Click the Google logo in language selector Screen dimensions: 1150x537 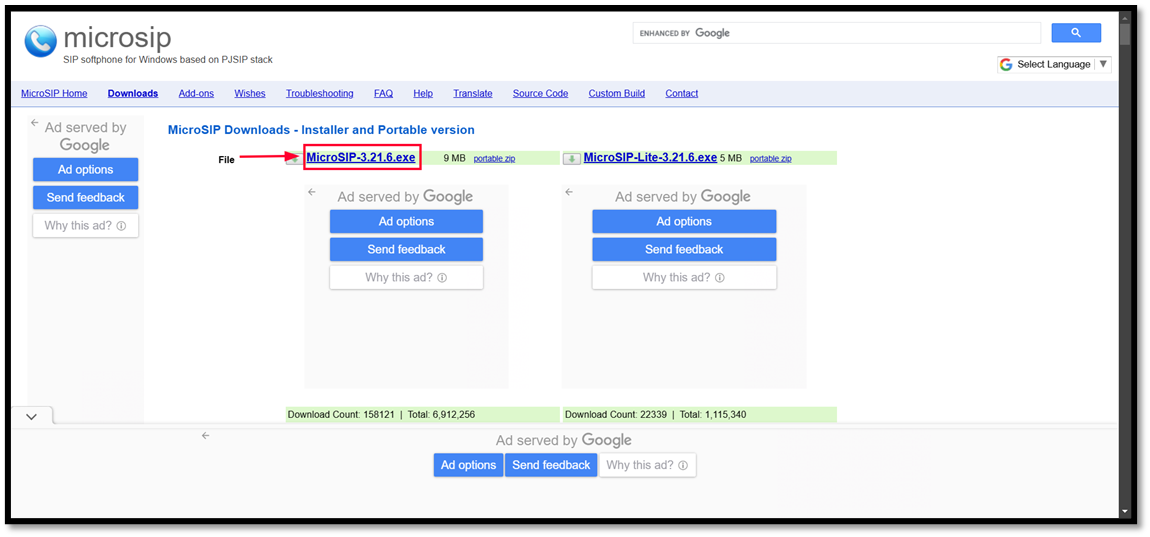pos(1006,64)
